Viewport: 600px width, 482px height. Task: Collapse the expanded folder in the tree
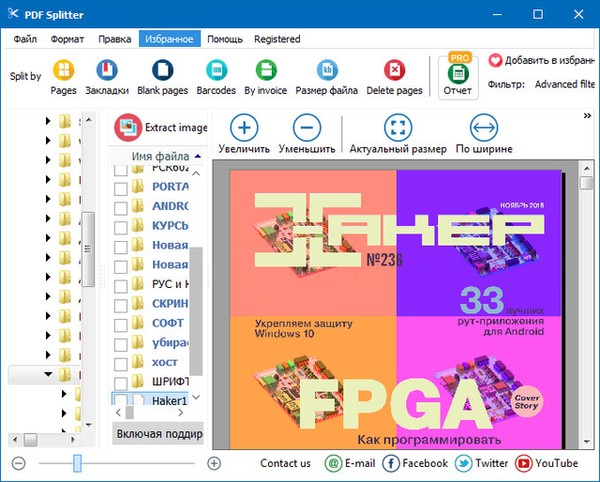47,375
